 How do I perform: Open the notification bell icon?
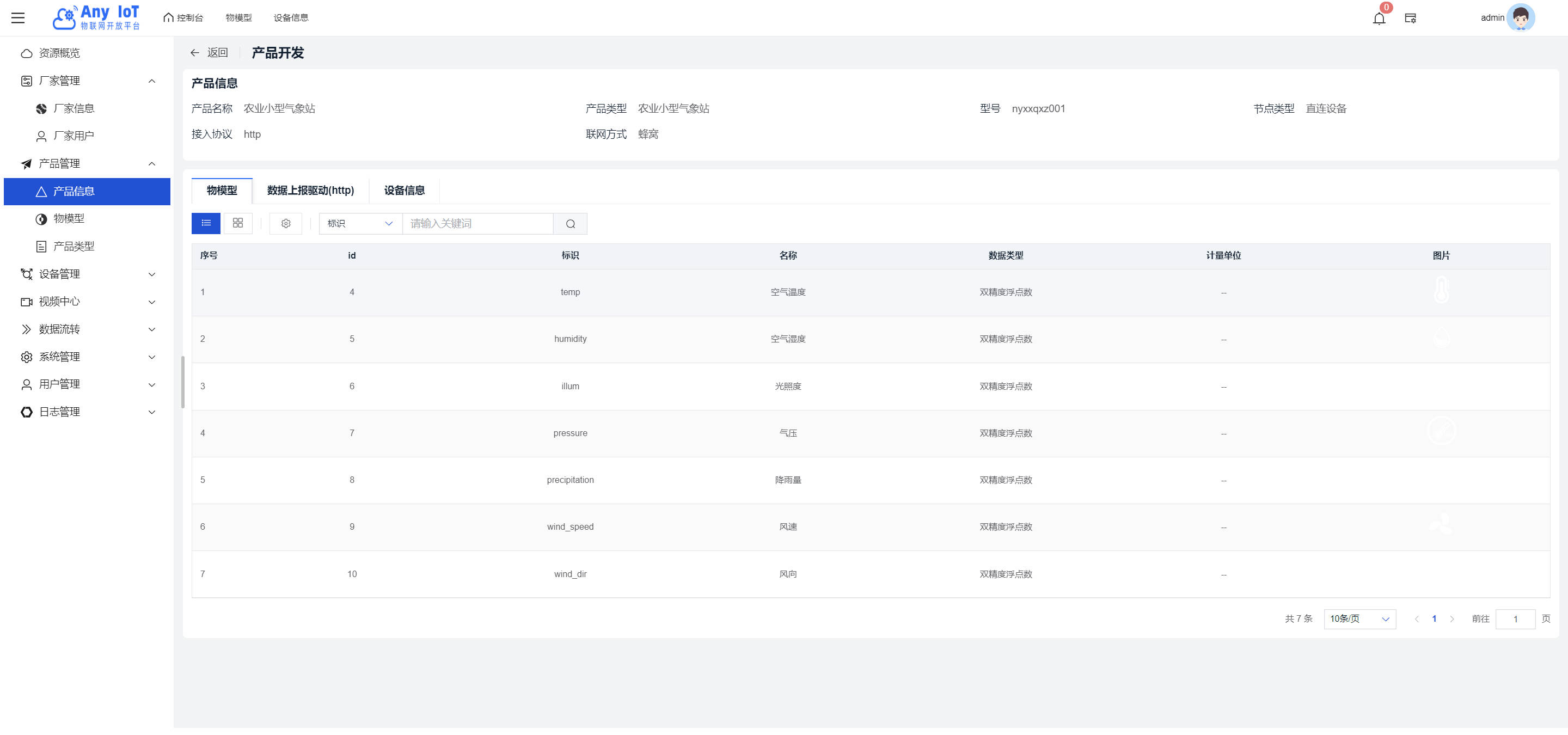click(x=1379, y=19)
